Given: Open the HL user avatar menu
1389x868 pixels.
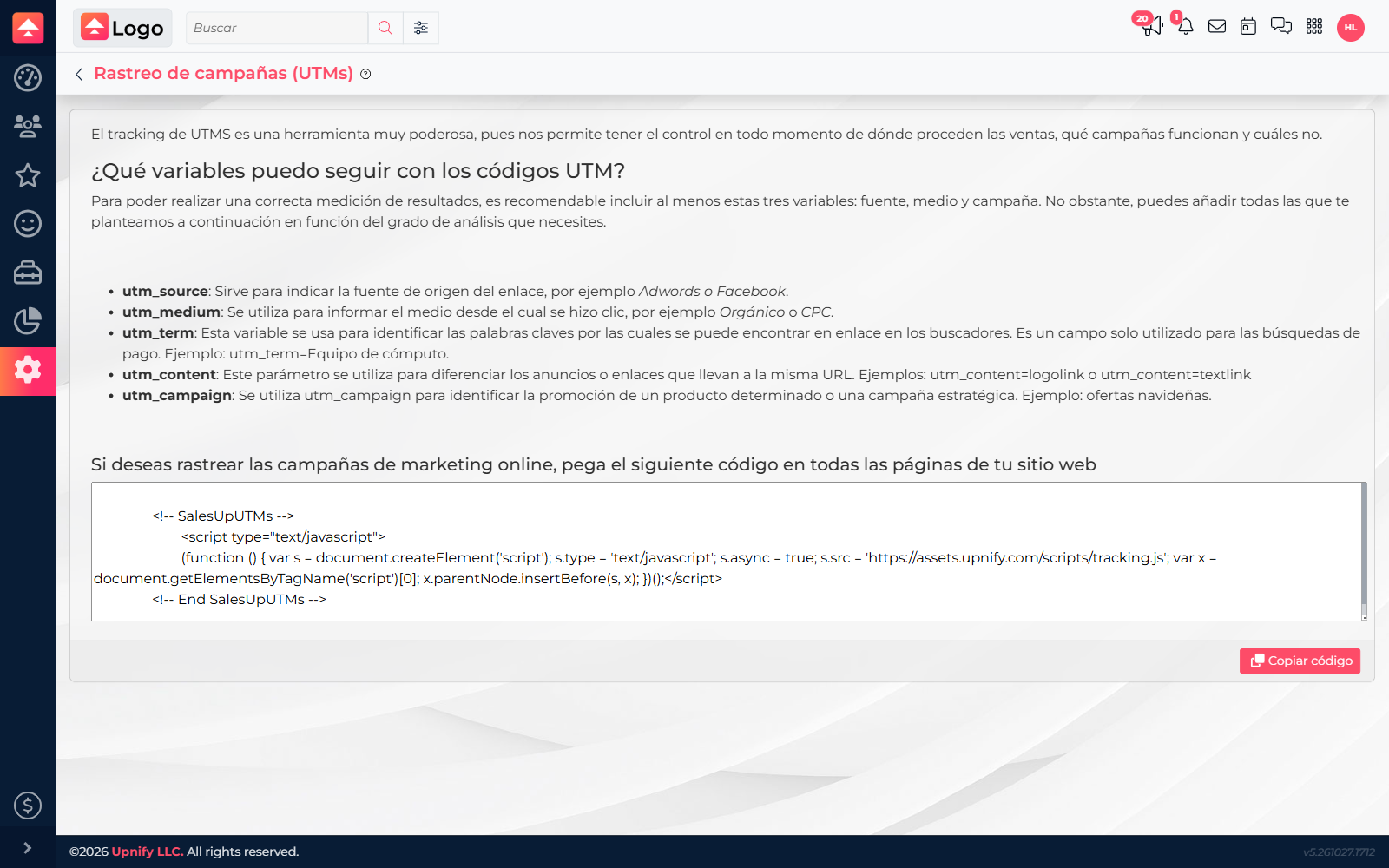Looking at the screenshot, I should [x=1351, y=28].
